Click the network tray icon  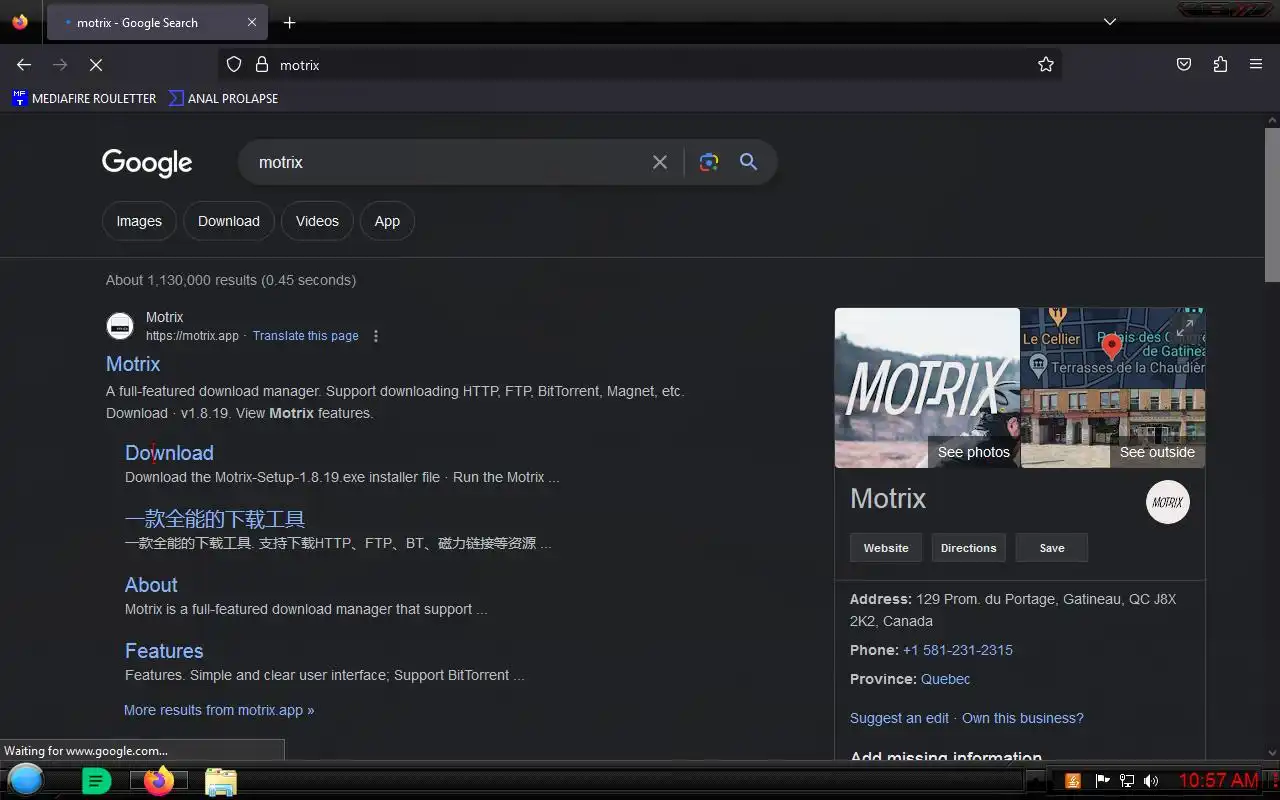[x=1127, y=781]
